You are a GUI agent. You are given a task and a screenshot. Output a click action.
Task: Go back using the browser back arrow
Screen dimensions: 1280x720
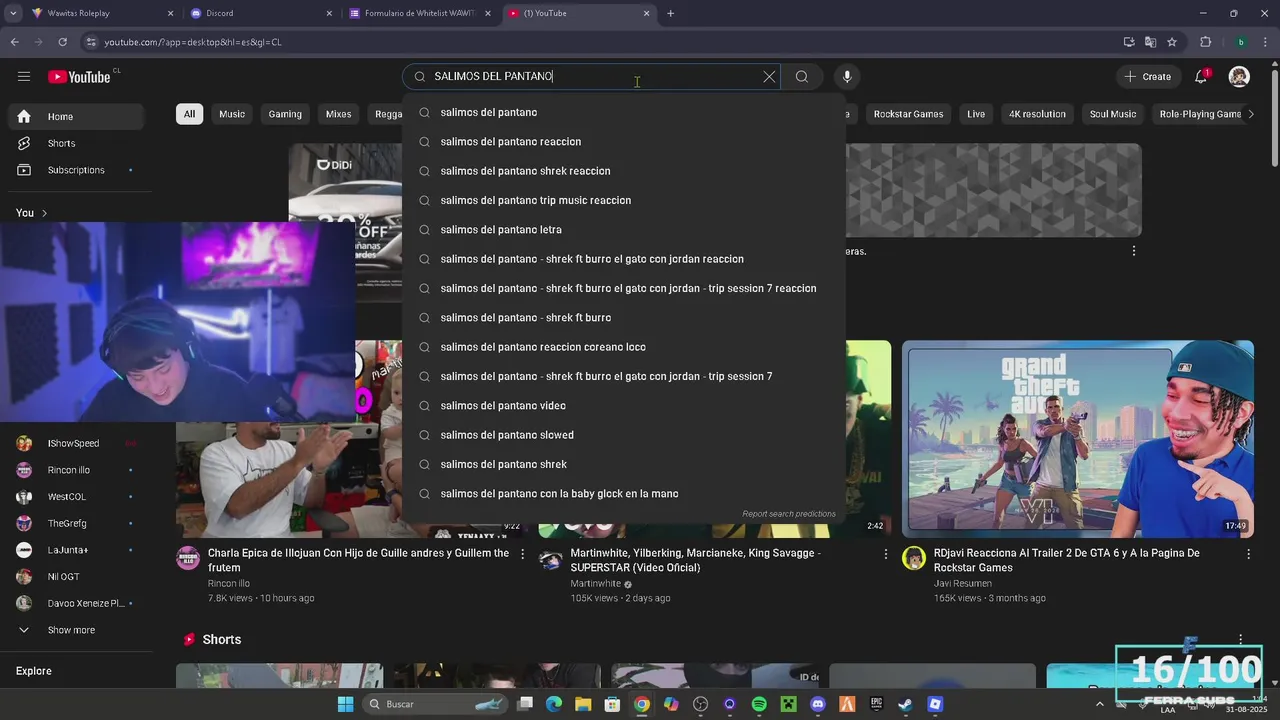[x=15, y=42]
